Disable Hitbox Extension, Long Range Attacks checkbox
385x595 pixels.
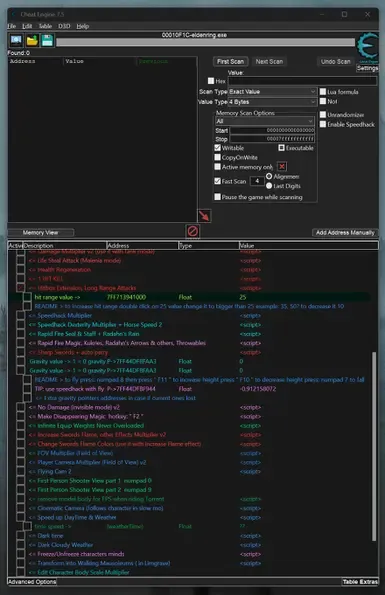pos(20,288)
